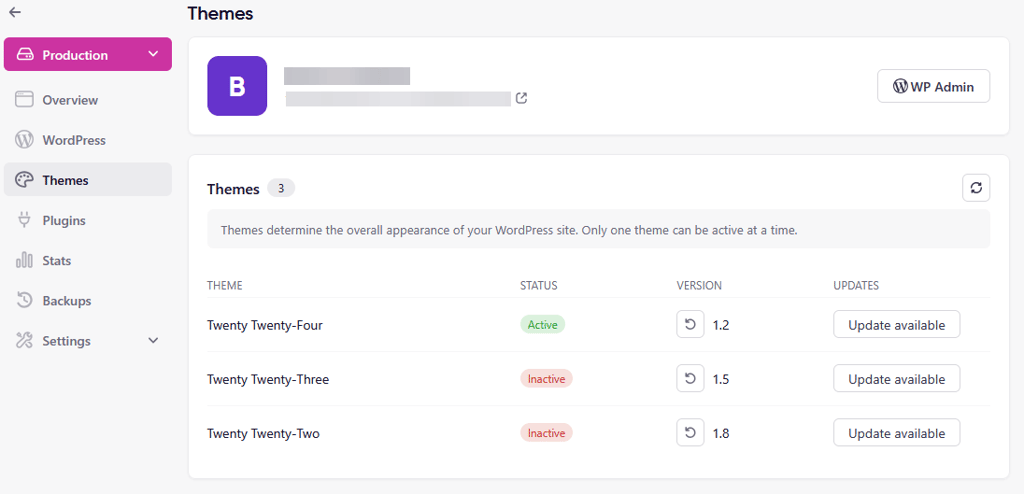Open the Overview sidebar item
This screenshot has width=1024, height=494.
[88, 100]
